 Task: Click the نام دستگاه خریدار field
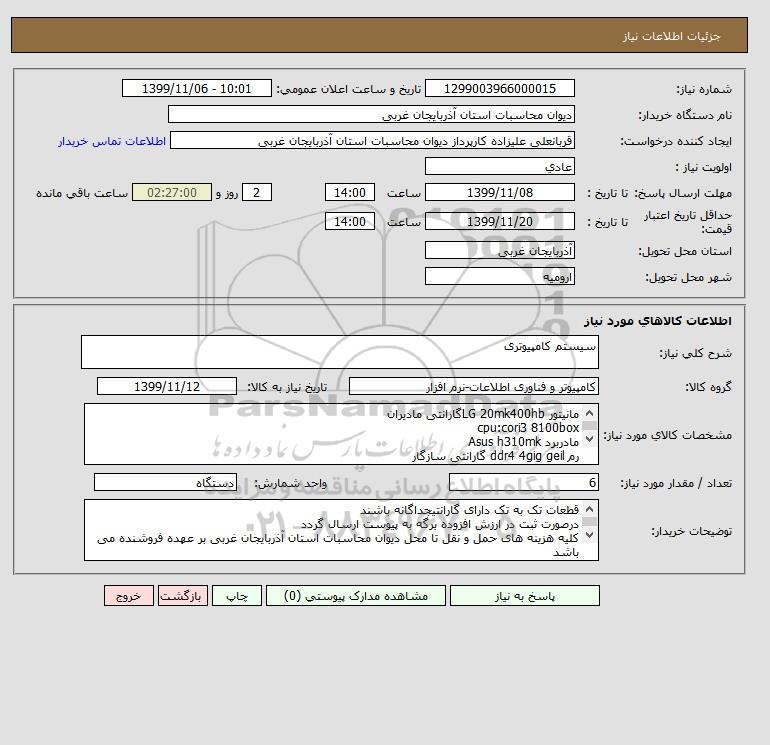(371, 114)
